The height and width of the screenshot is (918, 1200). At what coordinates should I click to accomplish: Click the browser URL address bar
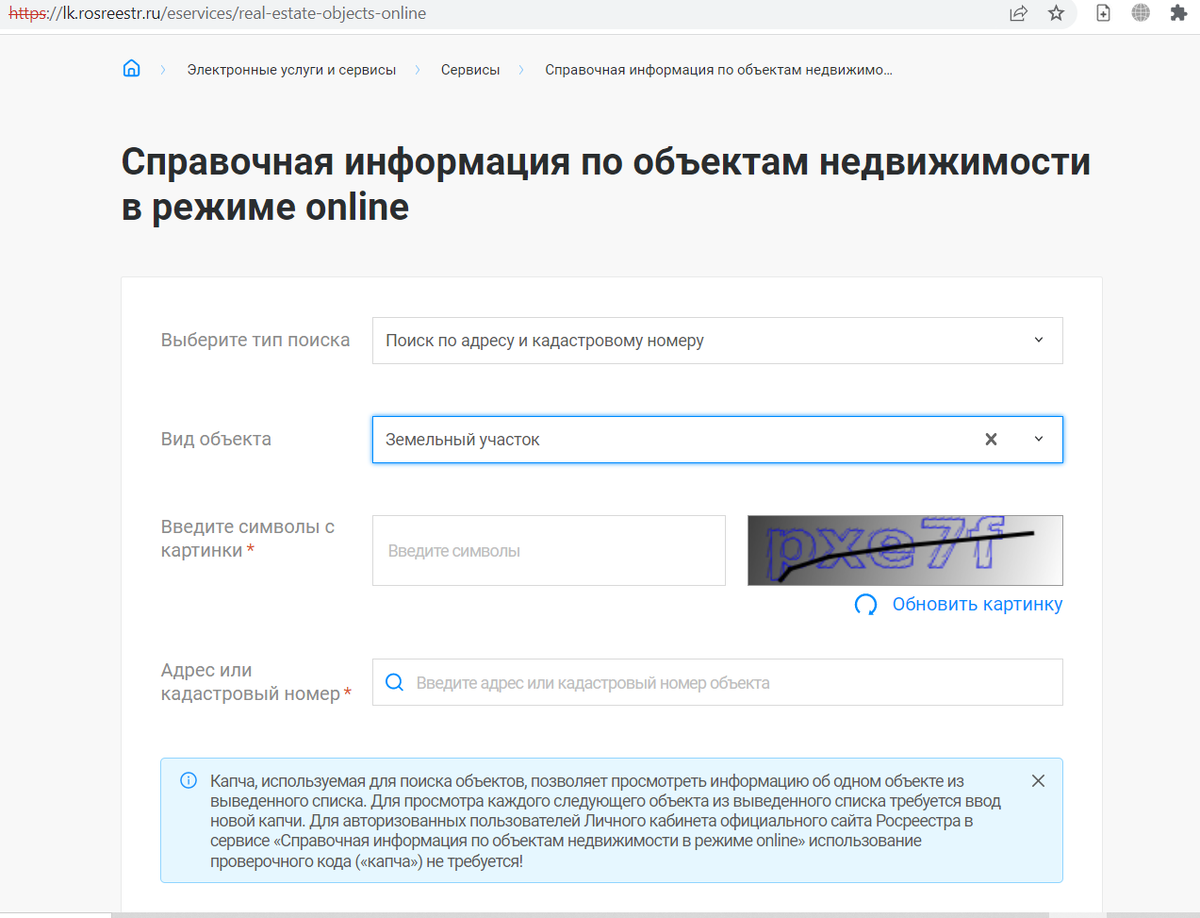(x=500, y=14)
